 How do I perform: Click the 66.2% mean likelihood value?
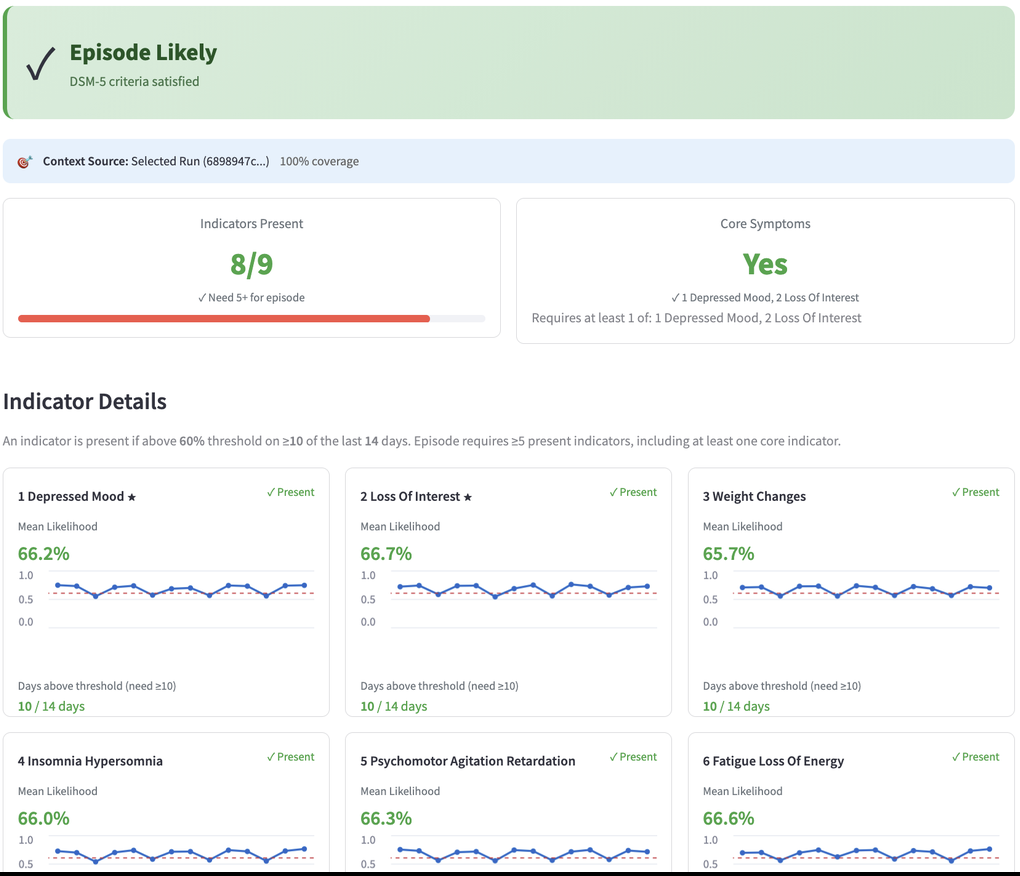[x=44, y=554]
